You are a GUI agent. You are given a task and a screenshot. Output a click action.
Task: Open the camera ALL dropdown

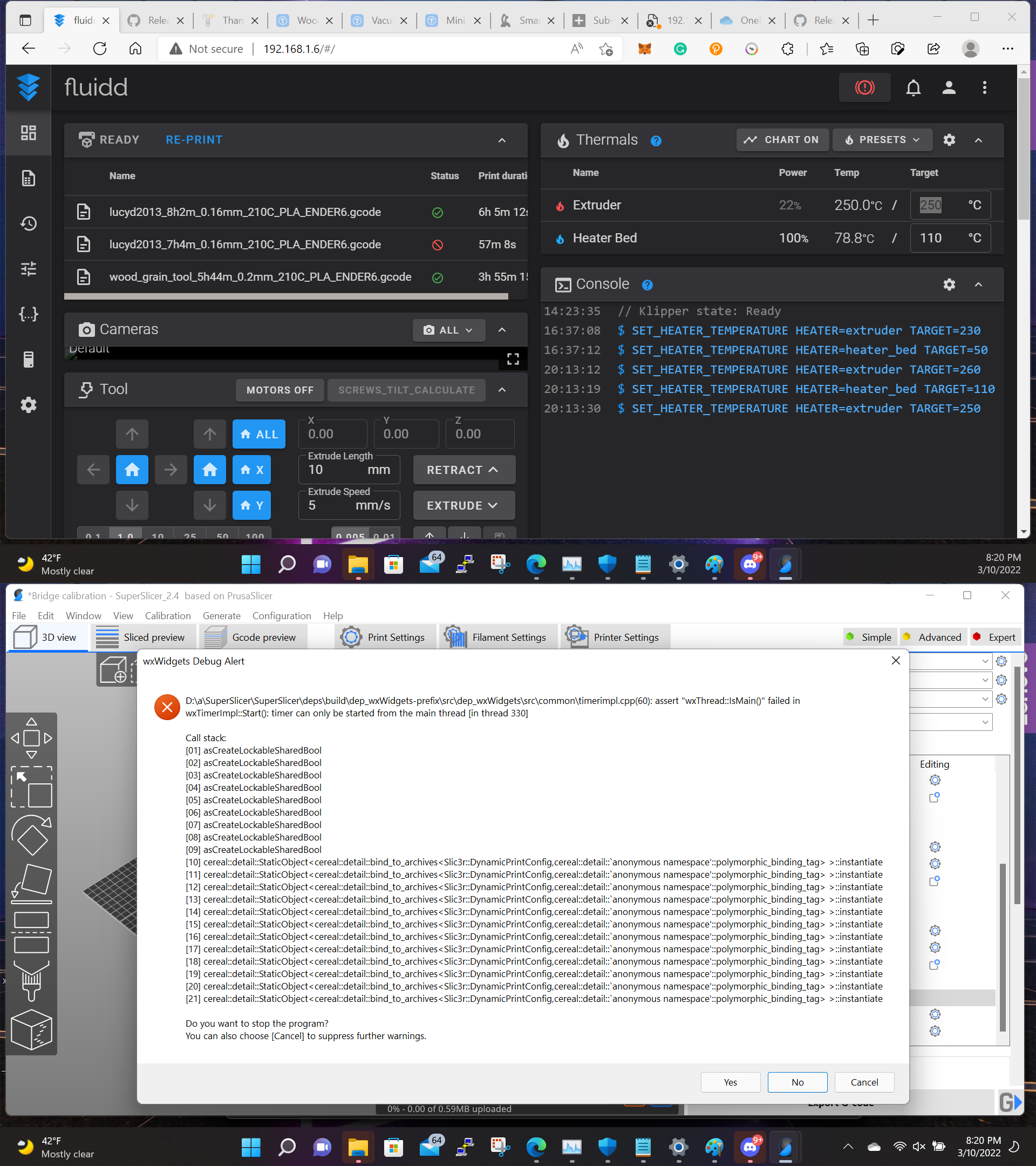[448, 330]
